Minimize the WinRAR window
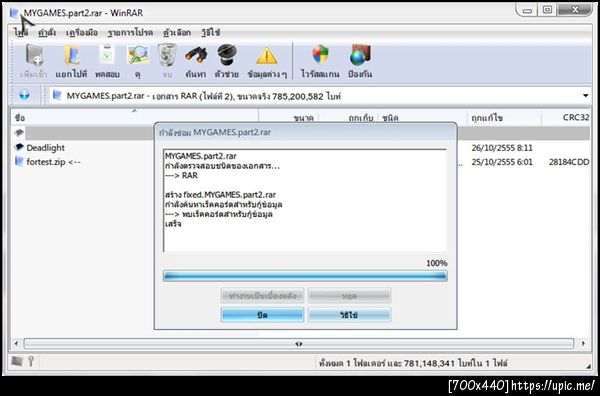Screen dimensions: 600x396 click(527, 10)
